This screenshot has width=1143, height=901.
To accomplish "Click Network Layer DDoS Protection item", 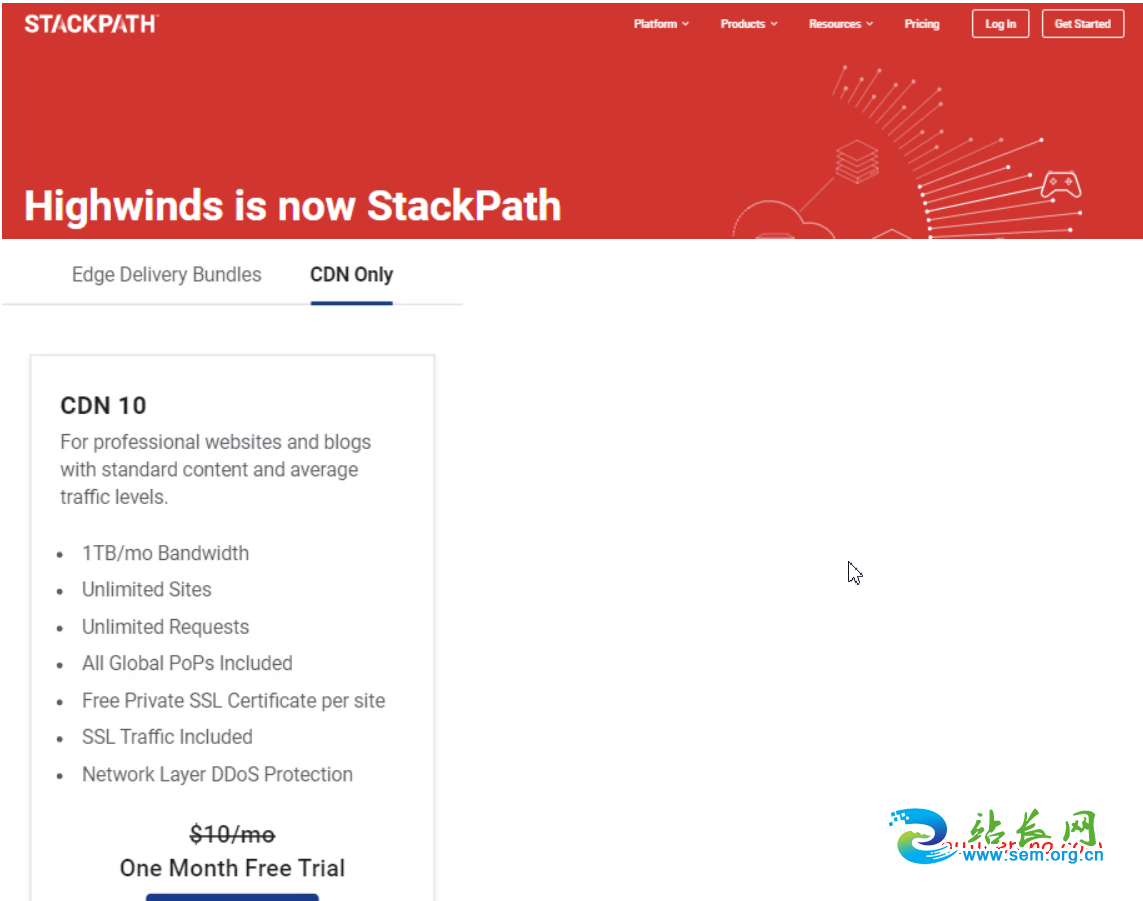I will tap(217, 774).
